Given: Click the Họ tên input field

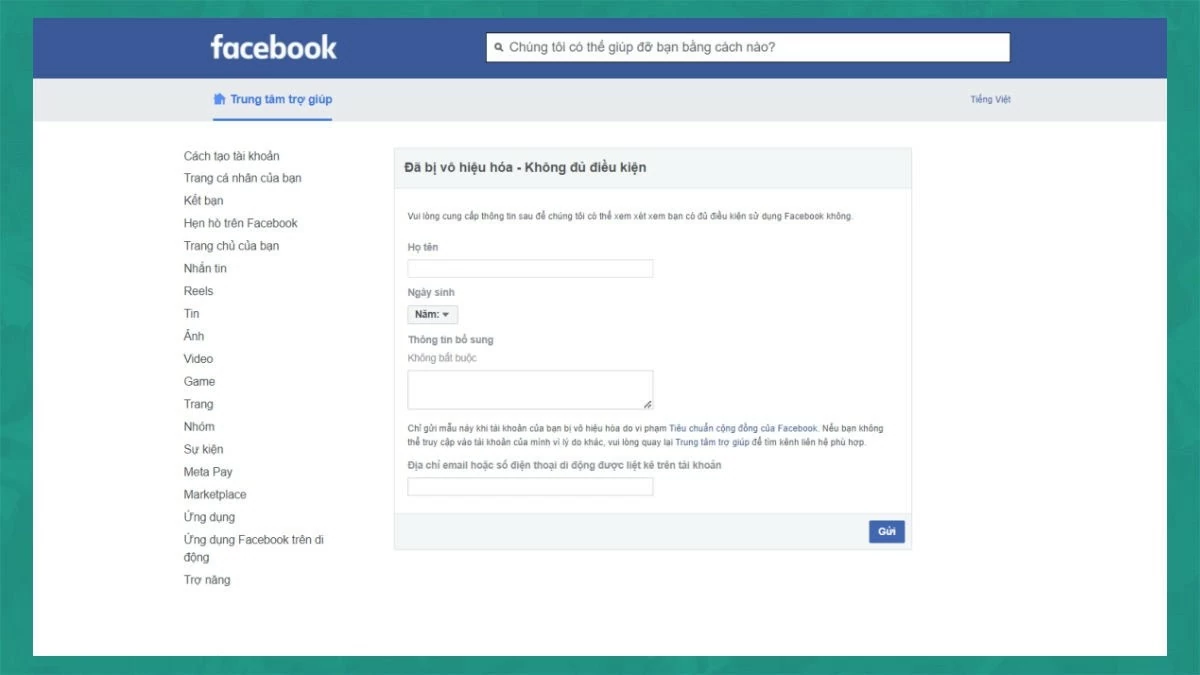Looking at the screenshot, I should coord(530,268).
